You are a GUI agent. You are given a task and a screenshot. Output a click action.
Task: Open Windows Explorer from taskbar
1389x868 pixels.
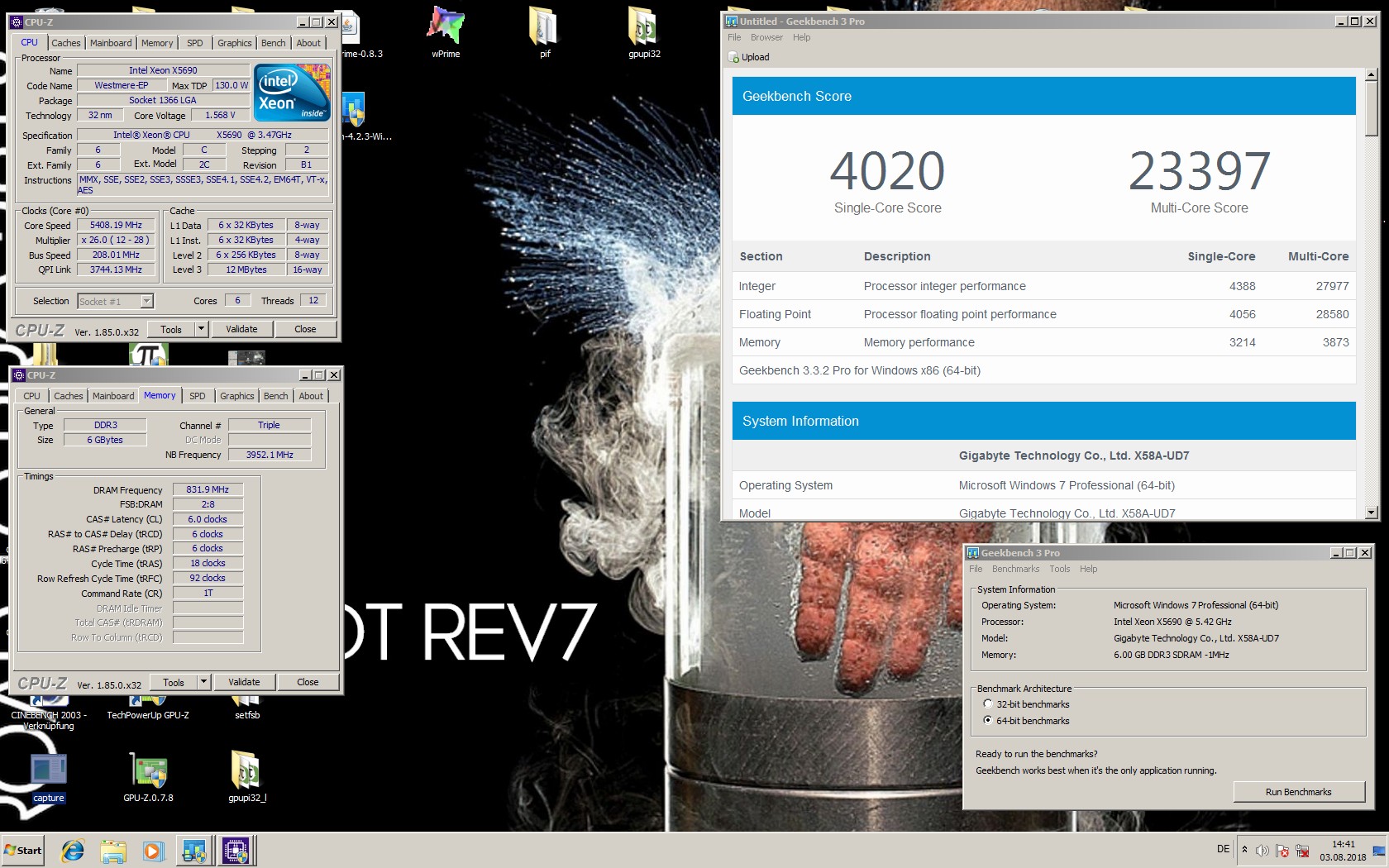coord(112,850)
